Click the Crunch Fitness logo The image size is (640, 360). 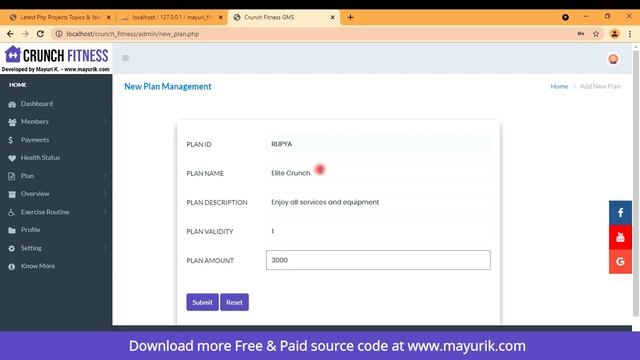coord(56,59)
